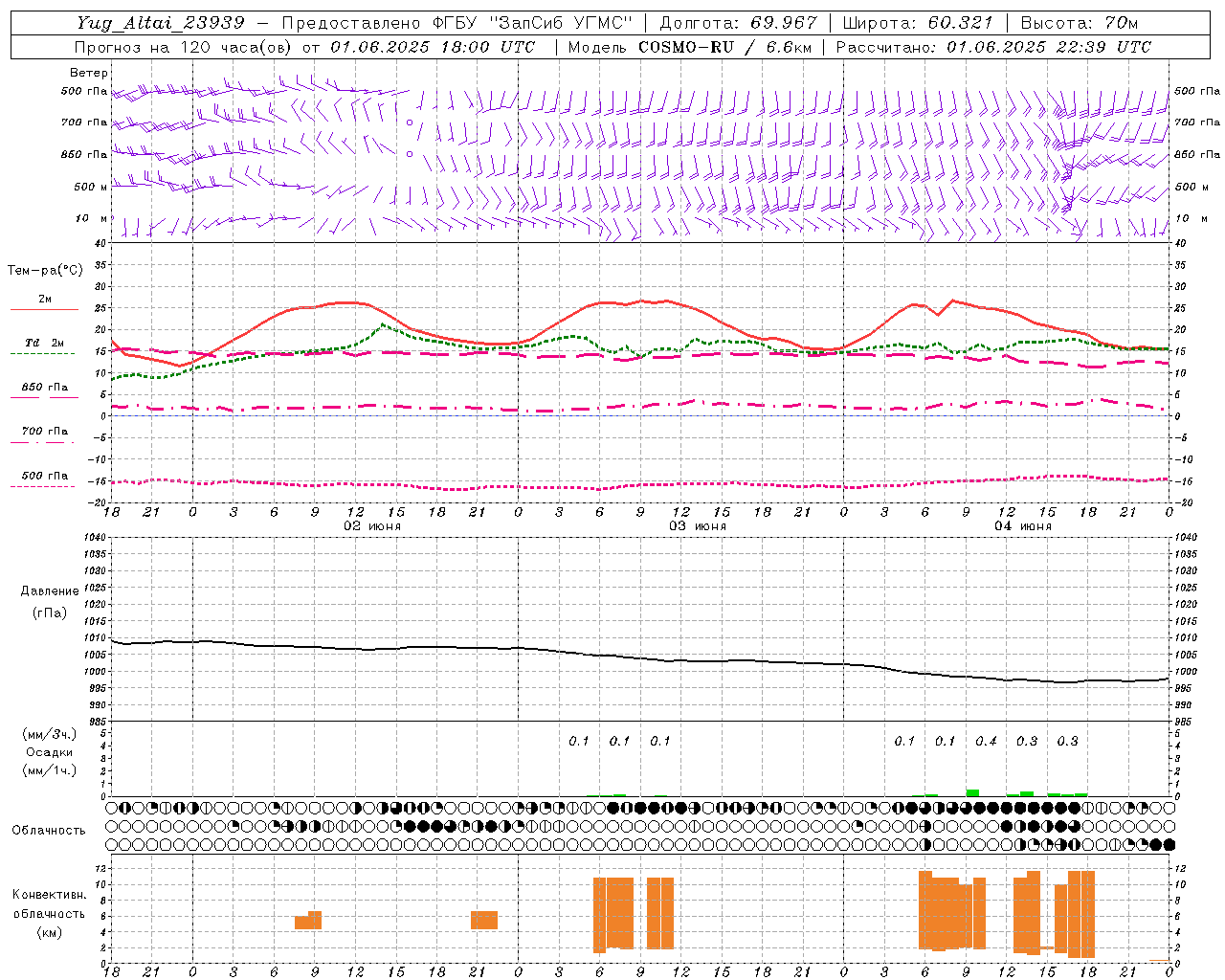Click the Давление pressure panel label
The width and height of the screenshot is (1225, 980).
pyautogui.click(x=50, y=591)
